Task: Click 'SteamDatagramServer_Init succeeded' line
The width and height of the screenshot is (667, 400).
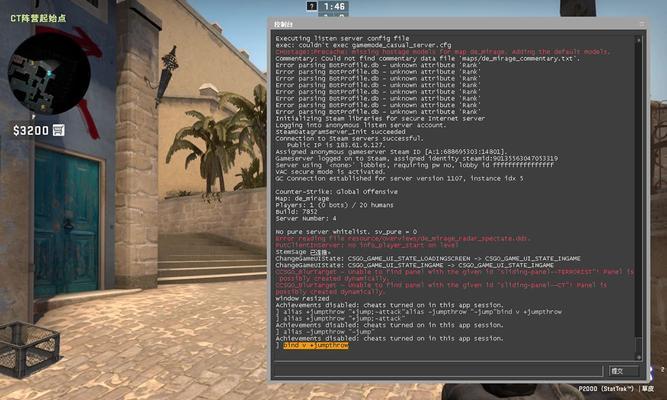Action: pos(340,131)
